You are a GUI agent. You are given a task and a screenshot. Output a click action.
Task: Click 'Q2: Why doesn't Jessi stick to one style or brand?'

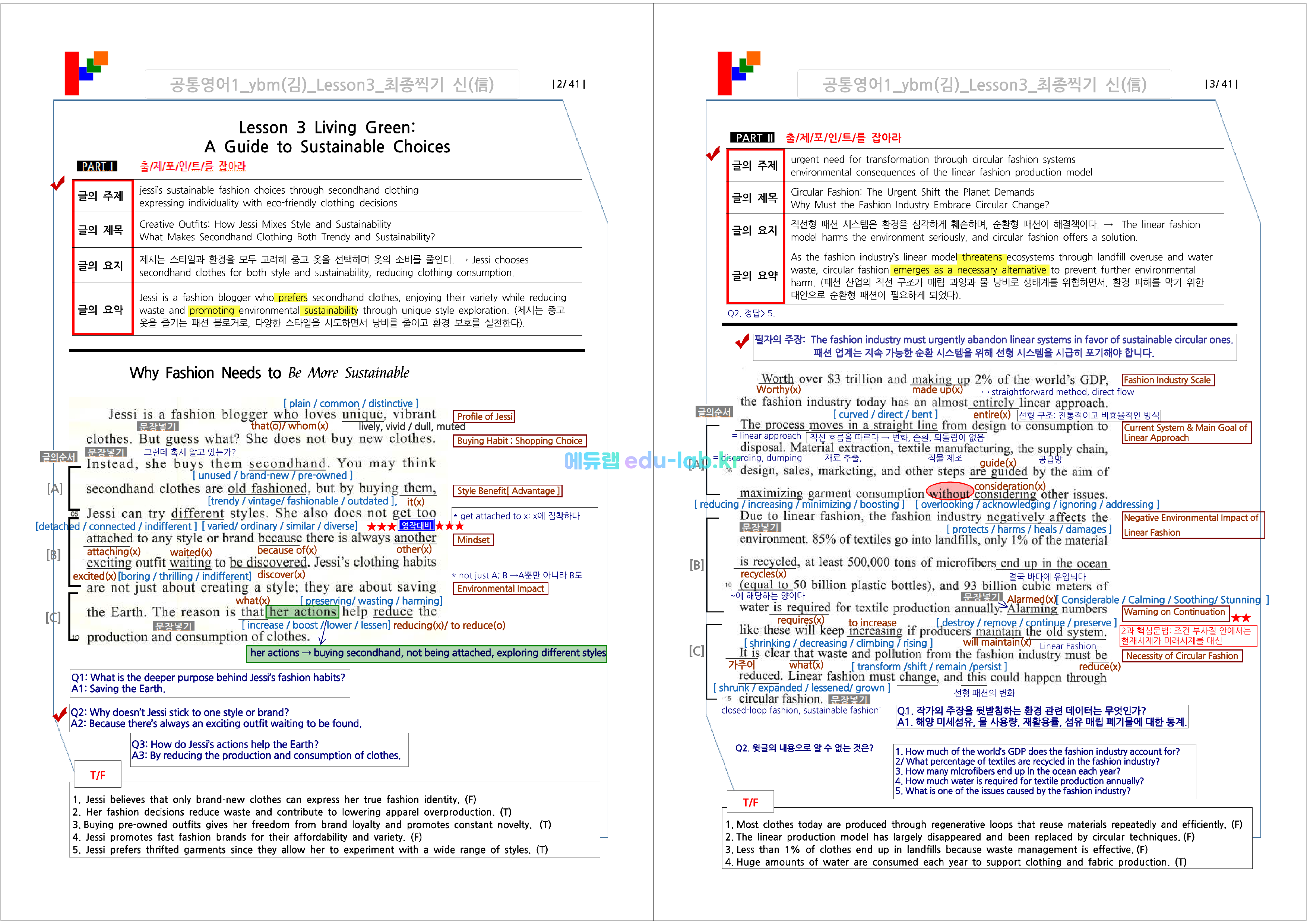click(180, 713)
